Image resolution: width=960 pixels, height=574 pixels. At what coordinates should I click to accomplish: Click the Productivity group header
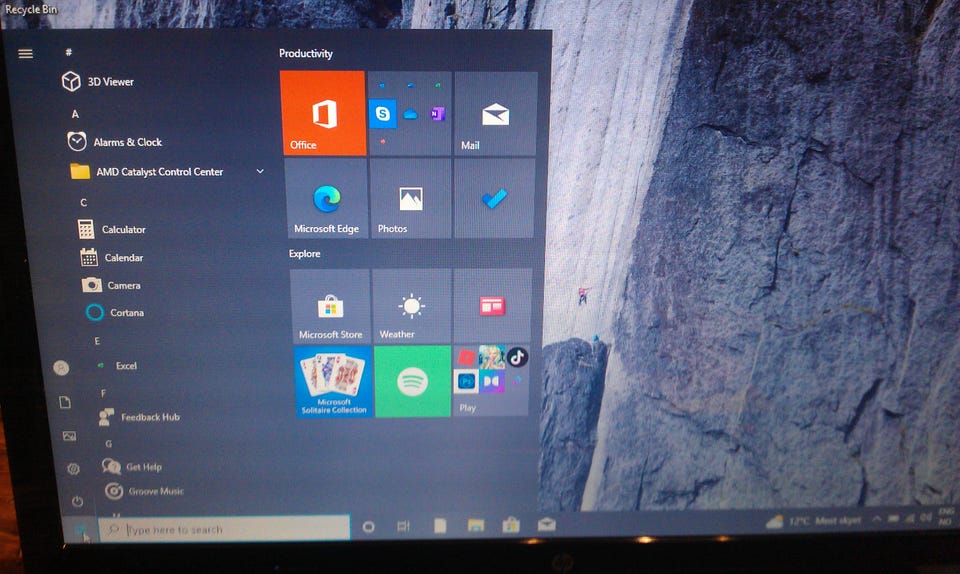point(306,53)
